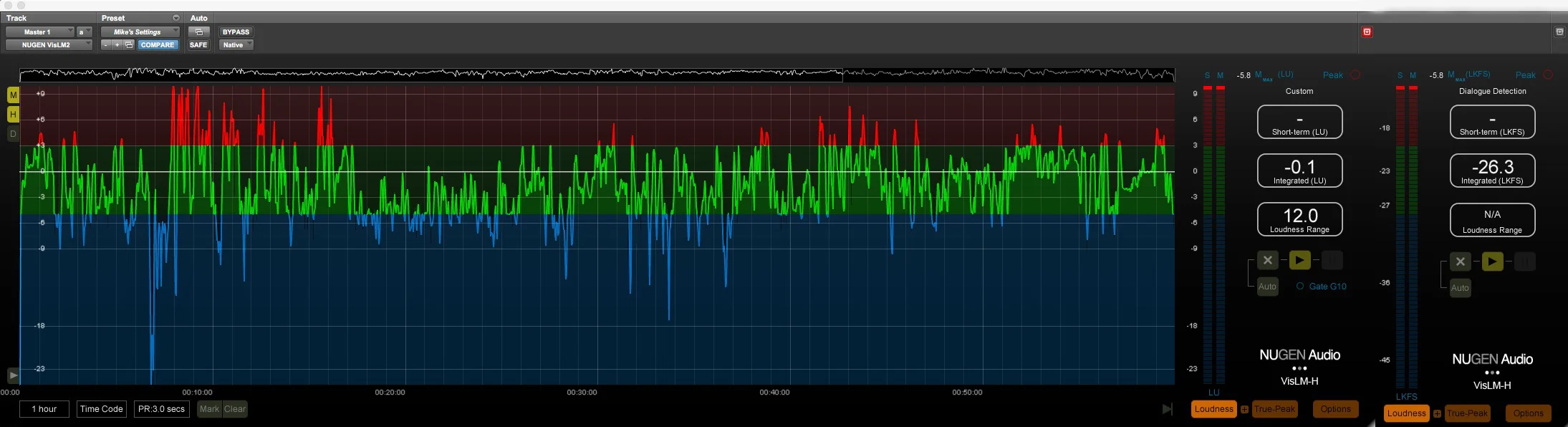Image resolution: width=1568 pixels, height=427 pixels.
Task: Select Loudness tab on left meter
Action: point(1213,409)
